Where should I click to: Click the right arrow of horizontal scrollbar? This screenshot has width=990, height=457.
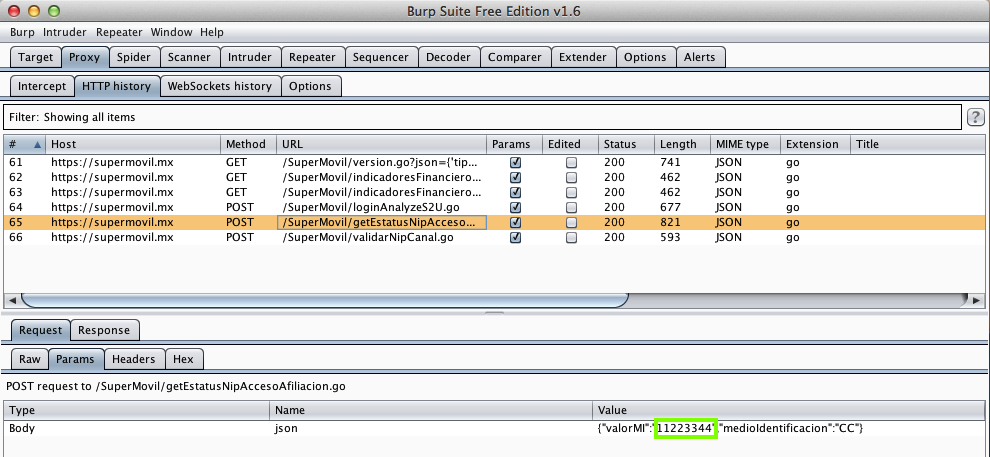point(976,300)
